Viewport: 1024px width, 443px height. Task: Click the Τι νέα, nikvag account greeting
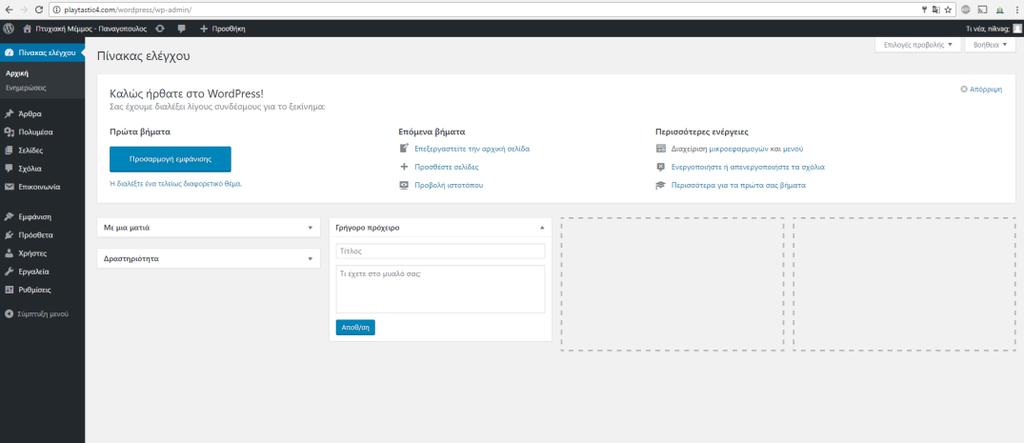[987, 29]
